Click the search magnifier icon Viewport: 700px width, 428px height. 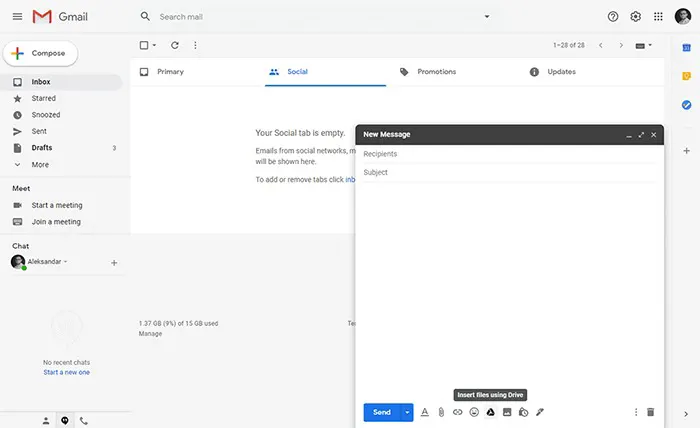pyautogui.click(x=145, y=17)
